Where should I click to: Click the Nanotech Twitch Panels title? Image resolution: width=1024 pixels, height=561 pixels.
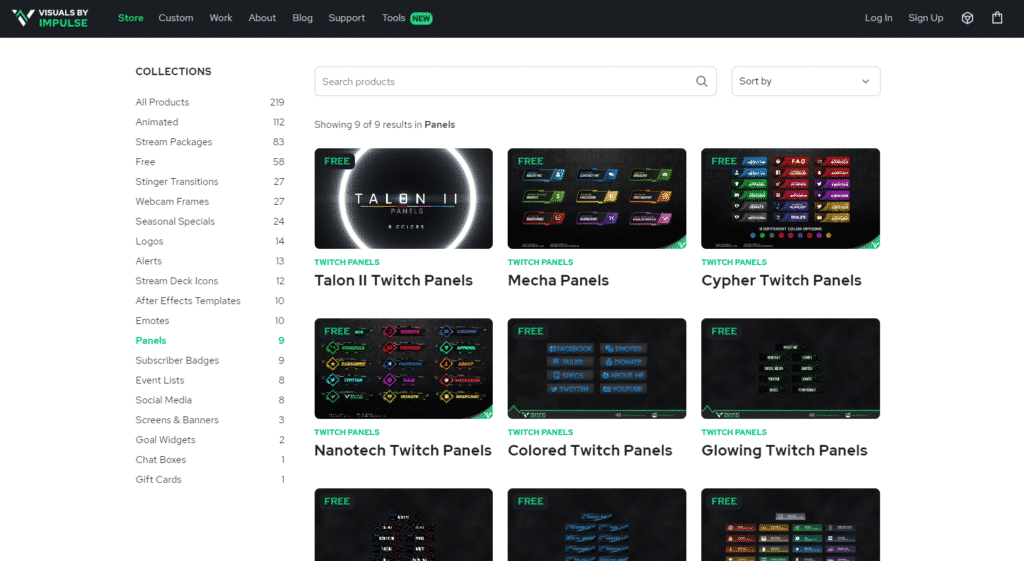(x=403, y=450)
